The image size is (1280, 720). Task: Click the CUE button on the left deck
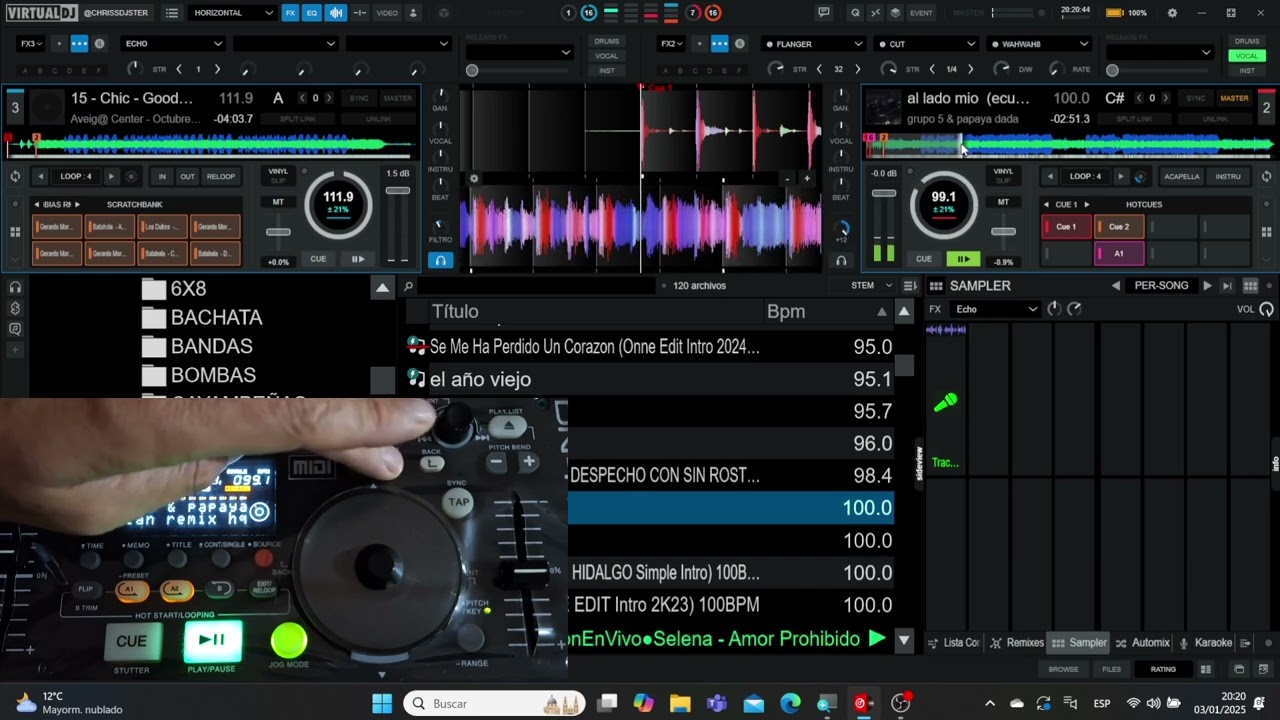coord(318,259)
